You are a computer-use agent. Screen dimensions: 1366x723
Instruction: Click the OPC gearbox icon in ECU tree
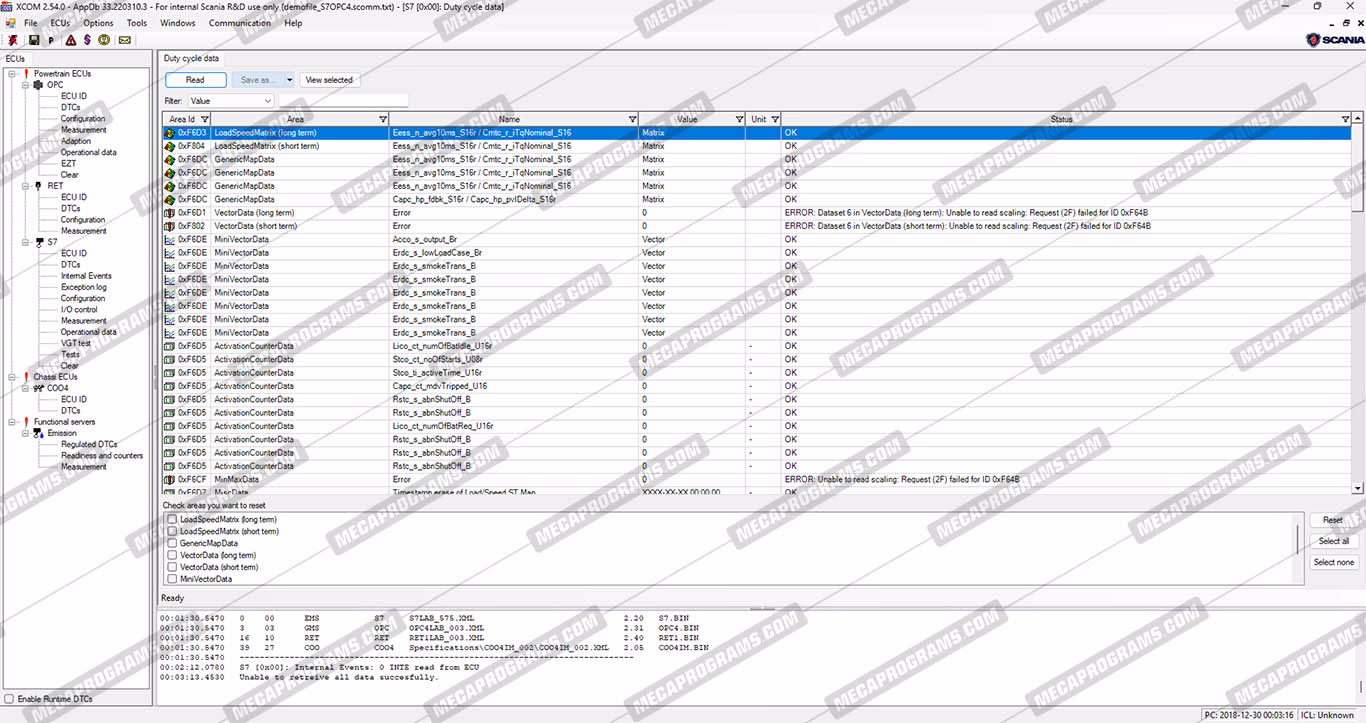[38, 85]
